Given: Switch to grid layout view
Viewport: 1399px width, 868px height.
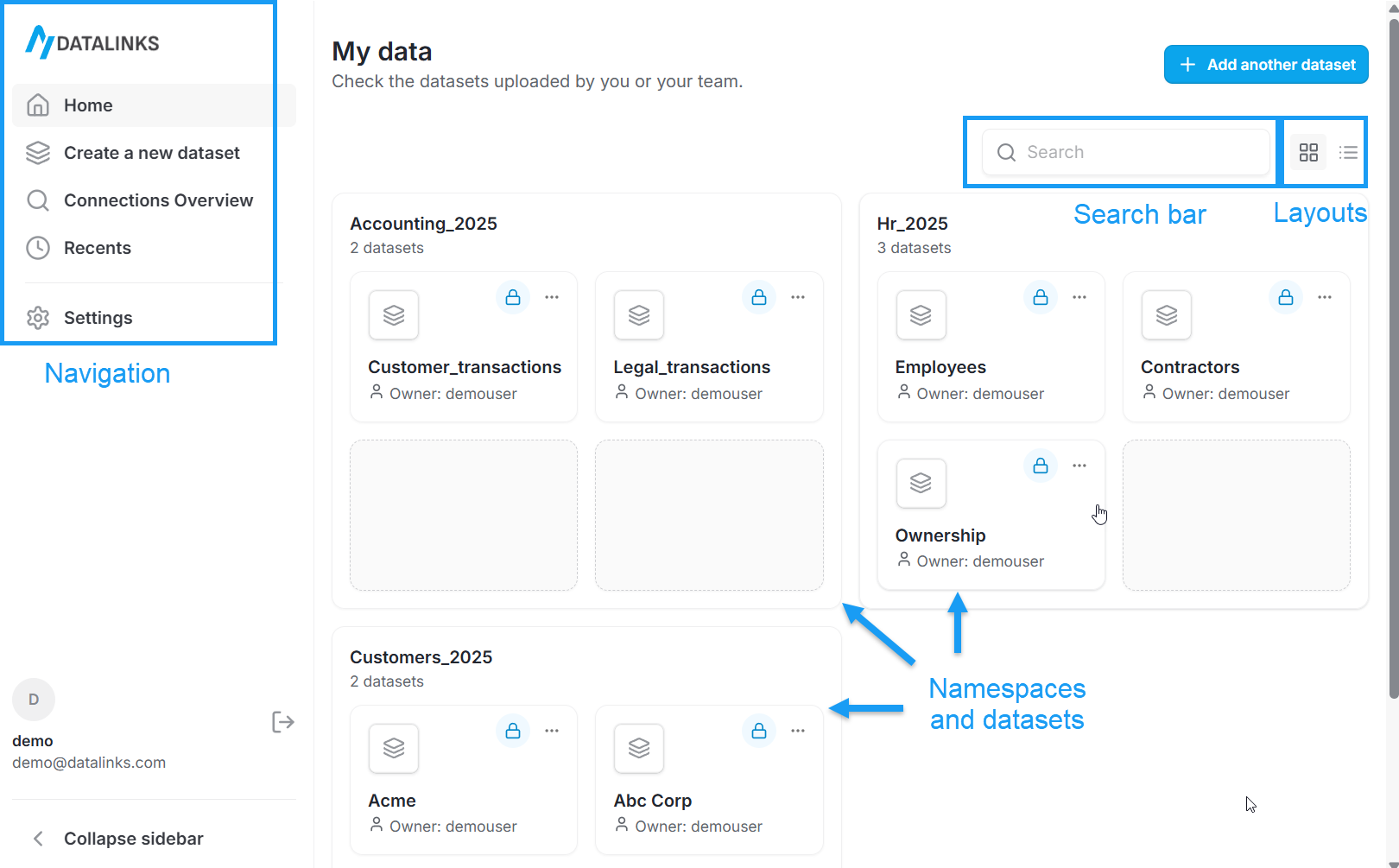Looking at the screenshot, I should click(1308, 152).
